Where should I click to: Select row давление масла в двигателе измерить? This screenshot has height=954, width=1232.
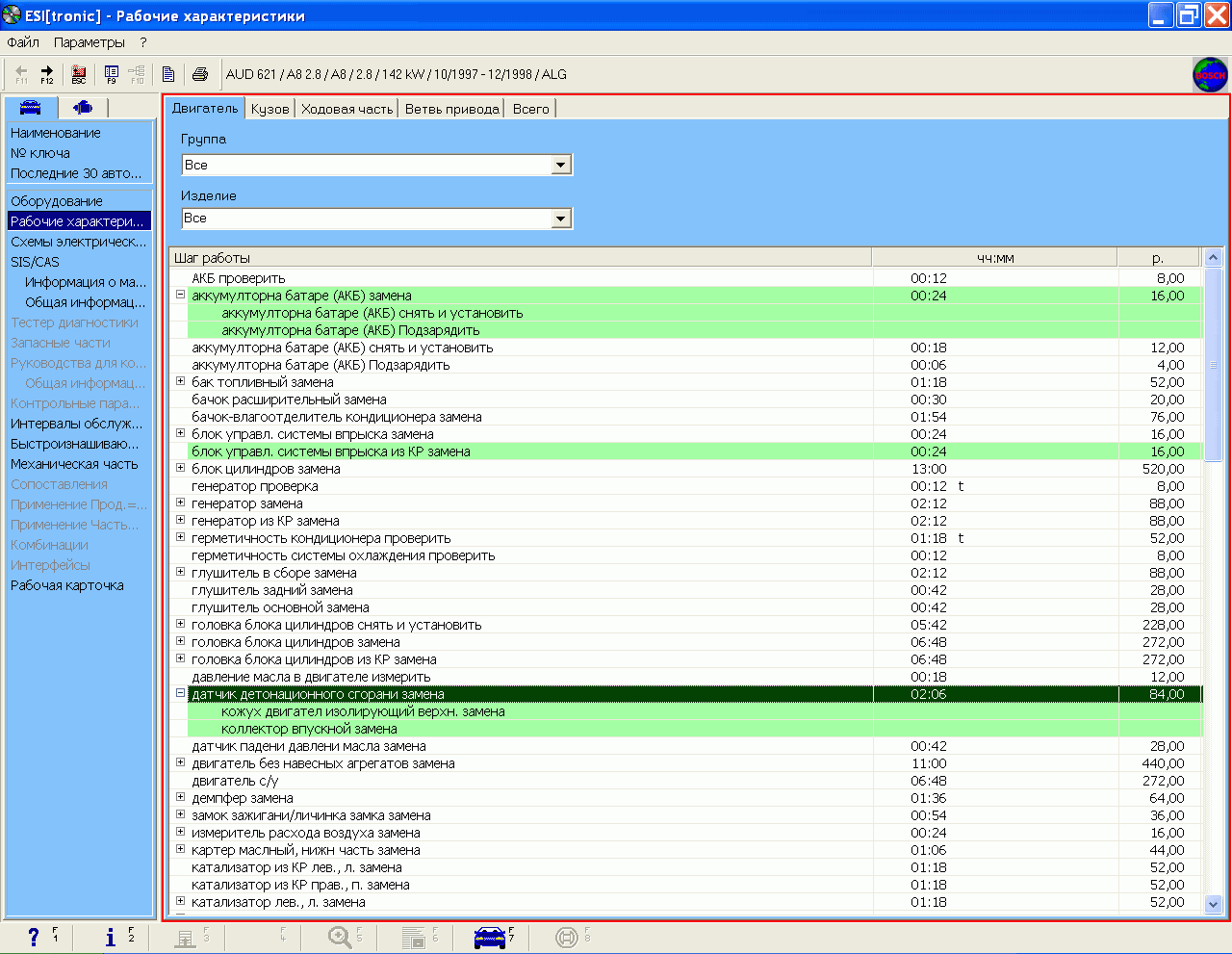coord(686,677)
